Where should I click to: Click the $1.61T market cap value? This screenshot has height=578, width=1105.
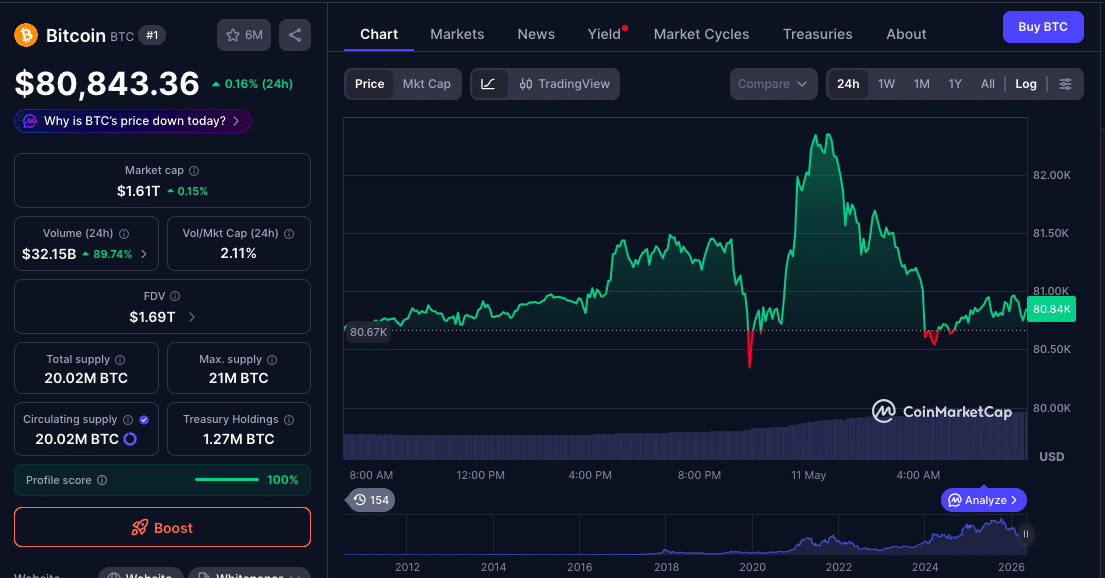(139, 191)
